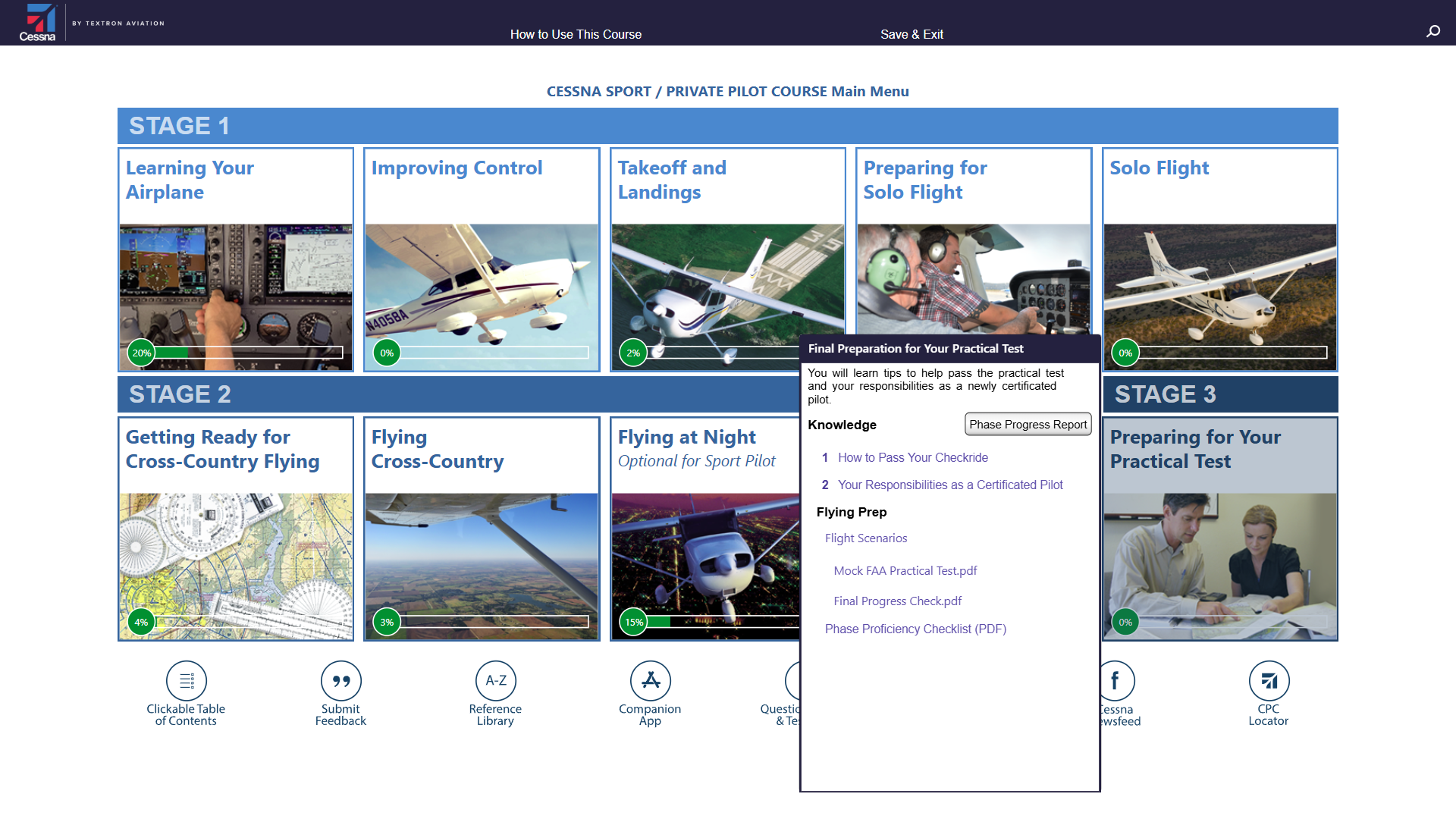Open Phase Proficiency Checklist (PDF)
Viewport: 1456px width, 819px height.
[x=915, y=629]
